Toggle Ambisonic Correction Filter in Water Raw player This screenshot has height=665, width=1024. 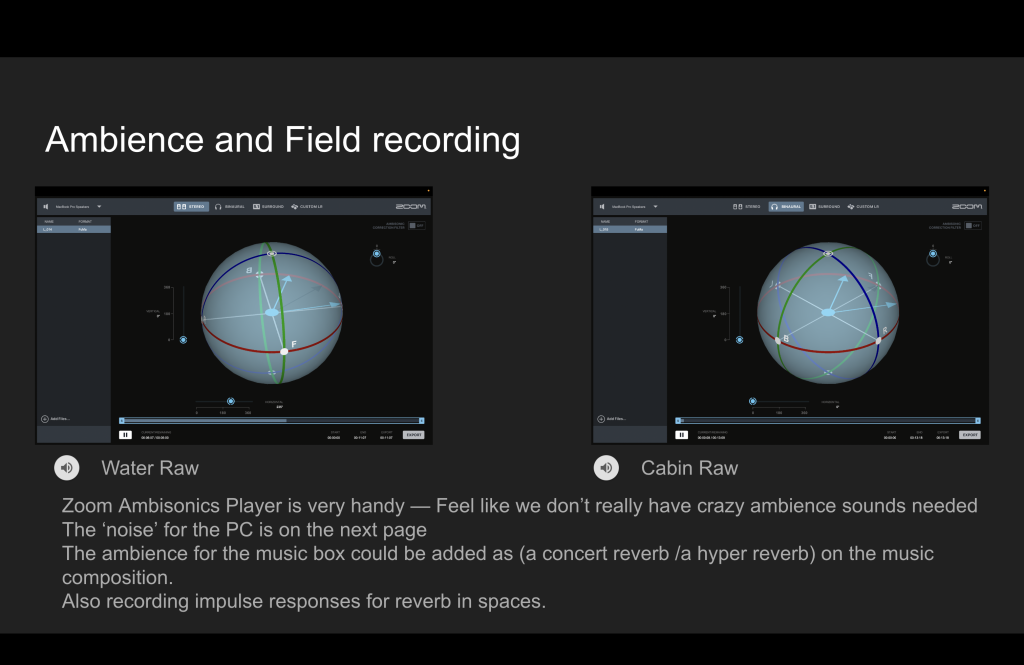pos(417,225)
